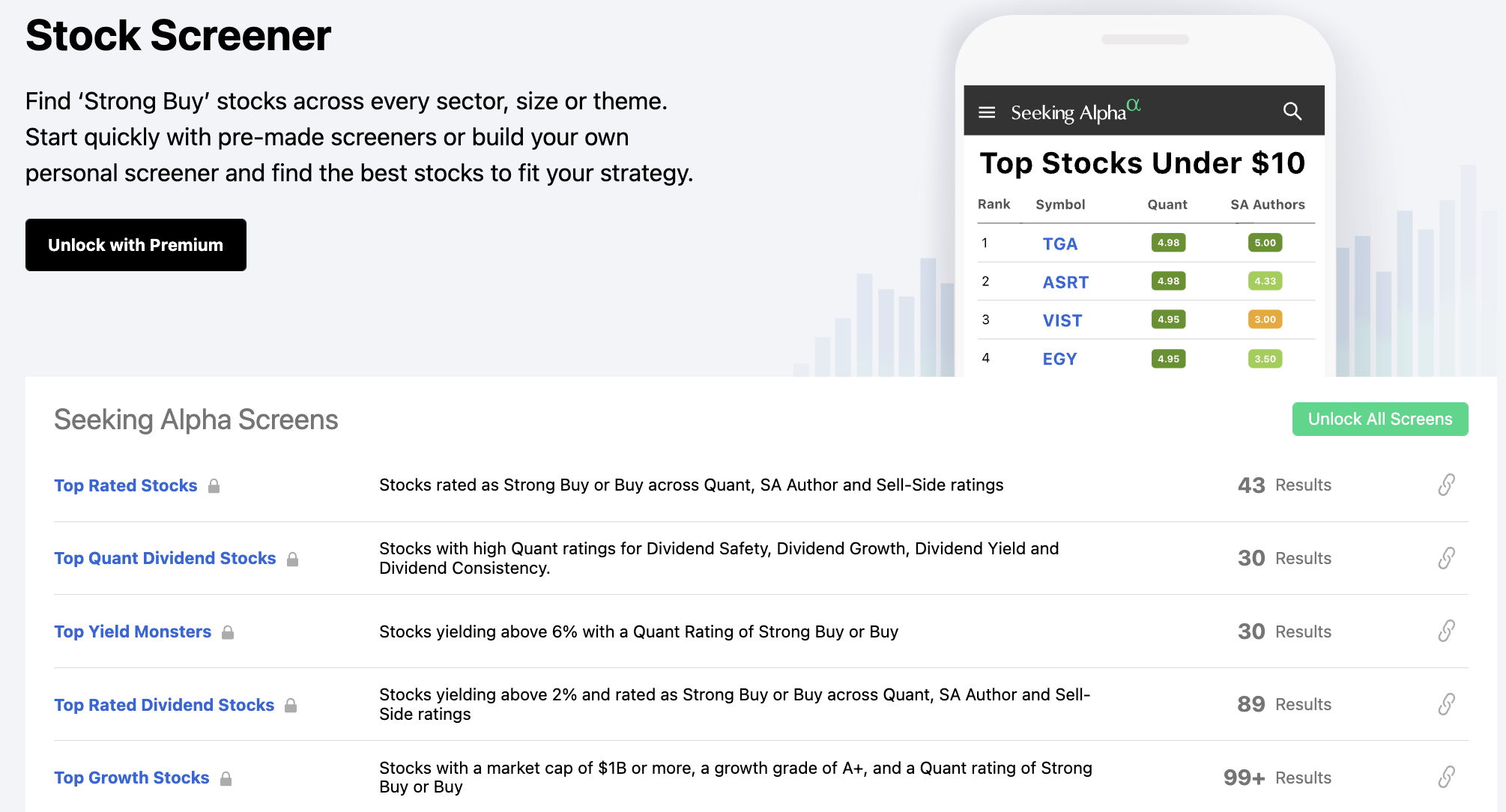
Task: Click the search icon in the Seeking Alpha header
Action: [1292, 112]
